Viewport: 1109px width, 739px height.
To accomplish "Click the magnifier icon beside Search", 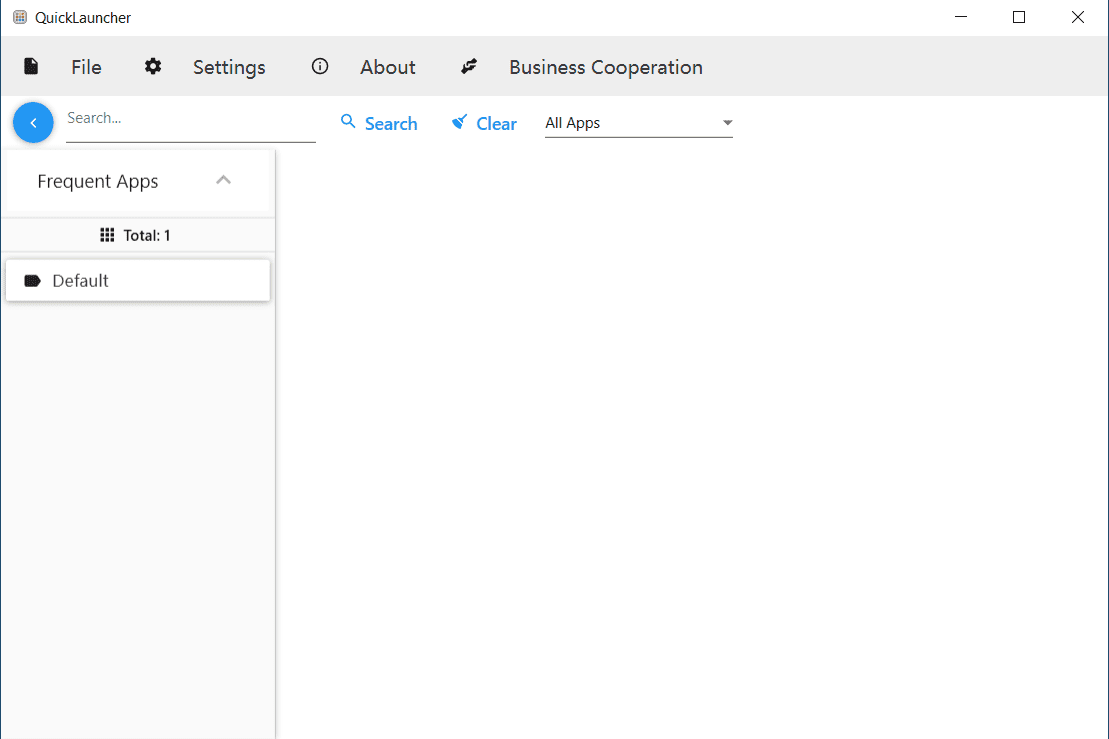I will coord(348,122).
